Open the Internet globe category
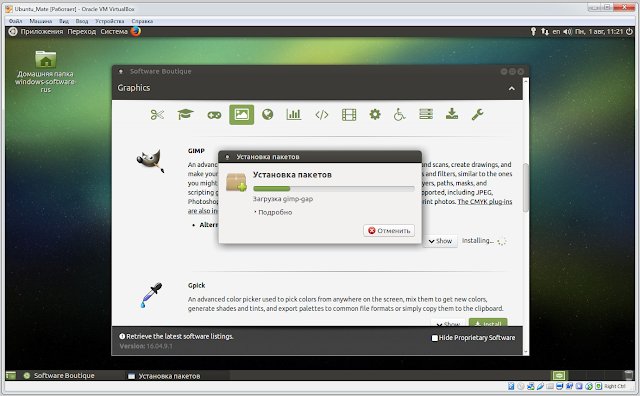 click(x=267, y=114)
